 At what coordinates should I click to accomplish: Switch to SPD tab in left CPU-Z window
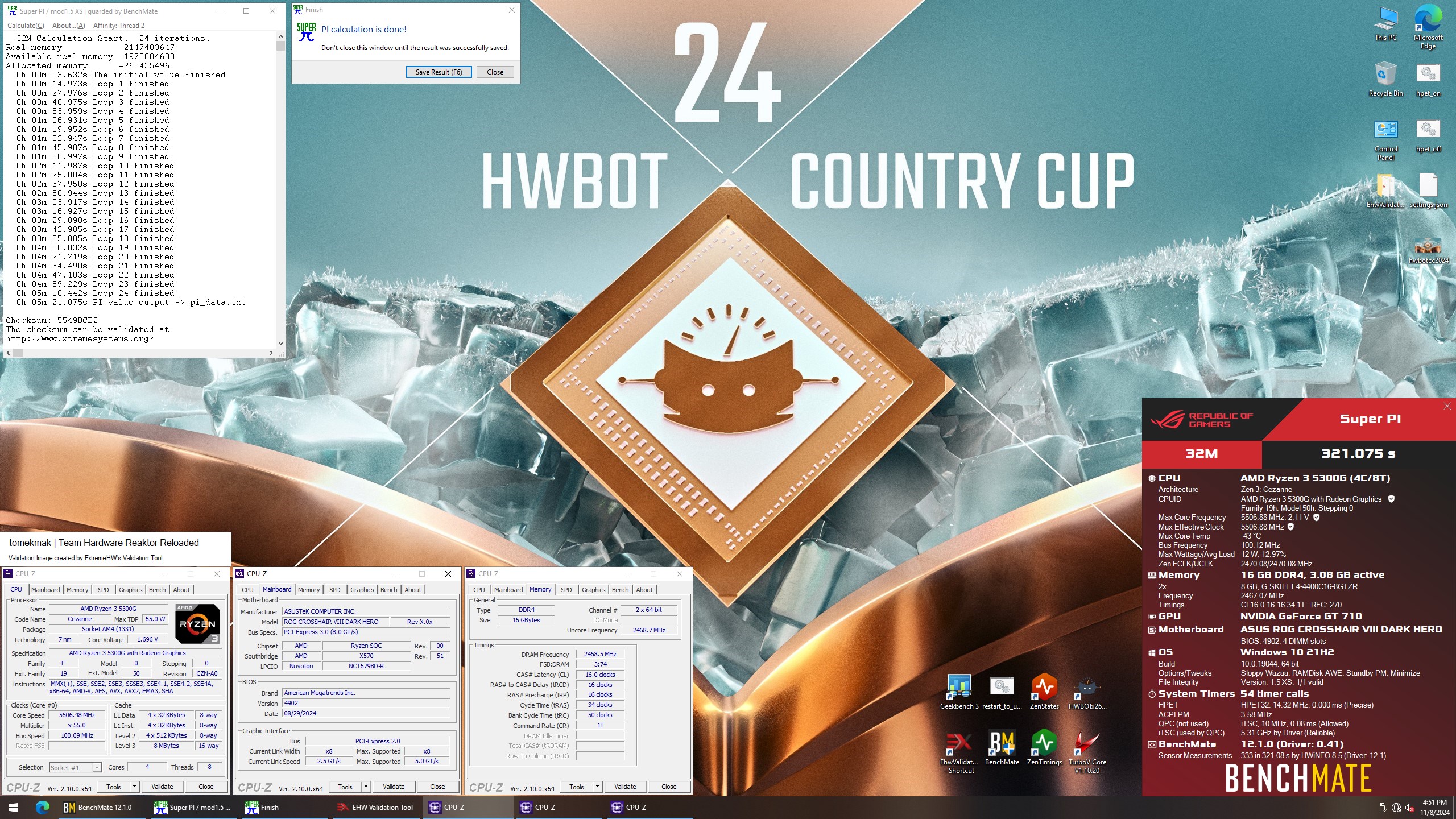[x=103, y=590]
